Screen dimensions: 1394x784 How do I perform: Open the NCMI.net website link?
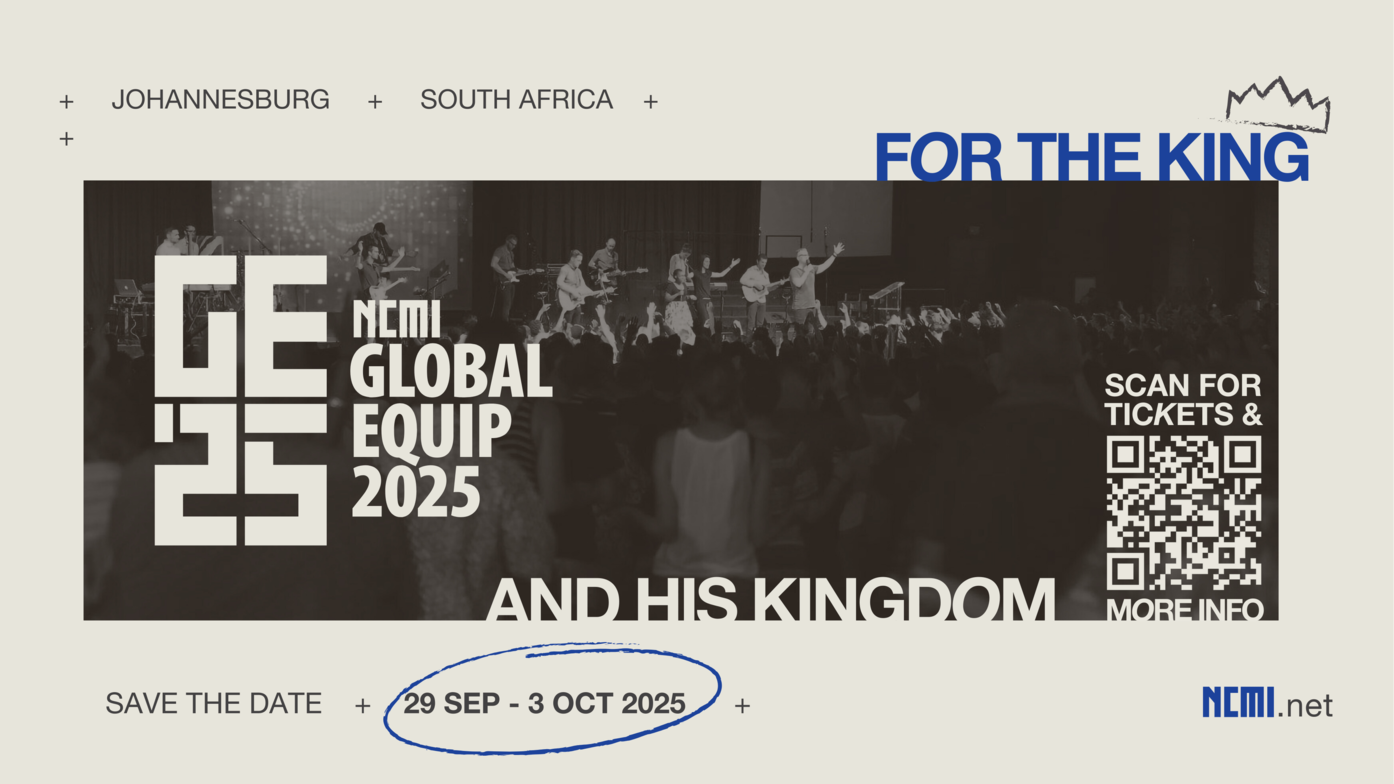pos(1267,703)
